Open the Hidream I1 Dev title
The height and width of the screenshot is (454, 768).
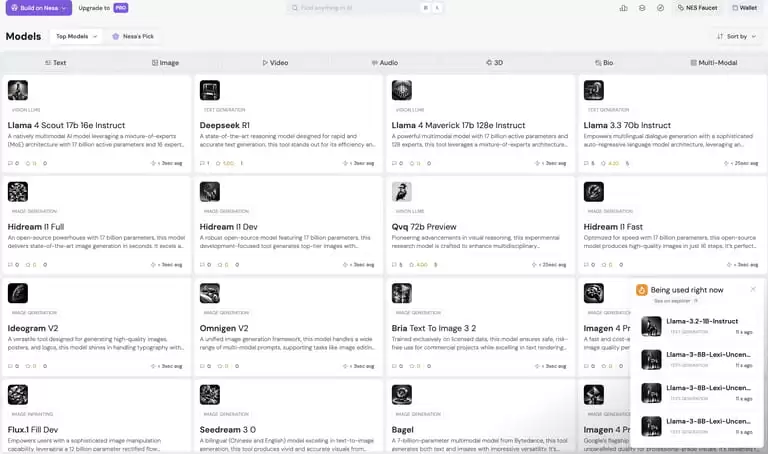click(x=228, y=227)
